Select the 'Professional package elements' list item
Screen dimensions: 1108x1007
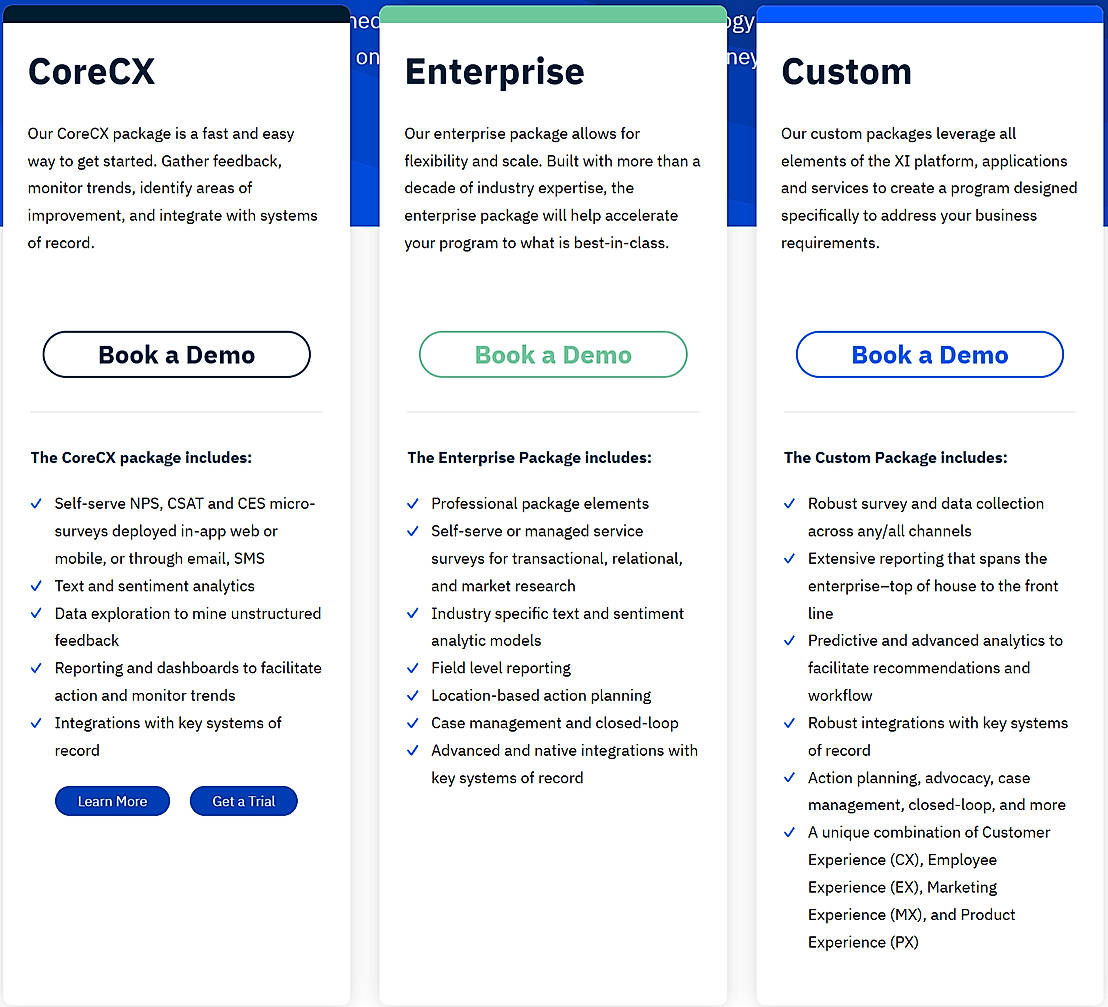pos(540,503)
